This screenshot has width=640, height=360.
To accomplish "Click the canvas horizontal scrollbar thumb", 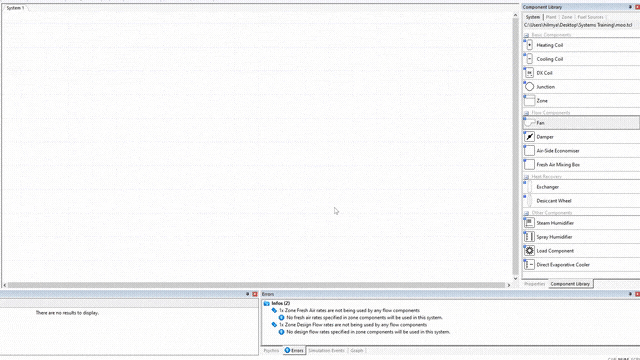I will pos(256,285).
